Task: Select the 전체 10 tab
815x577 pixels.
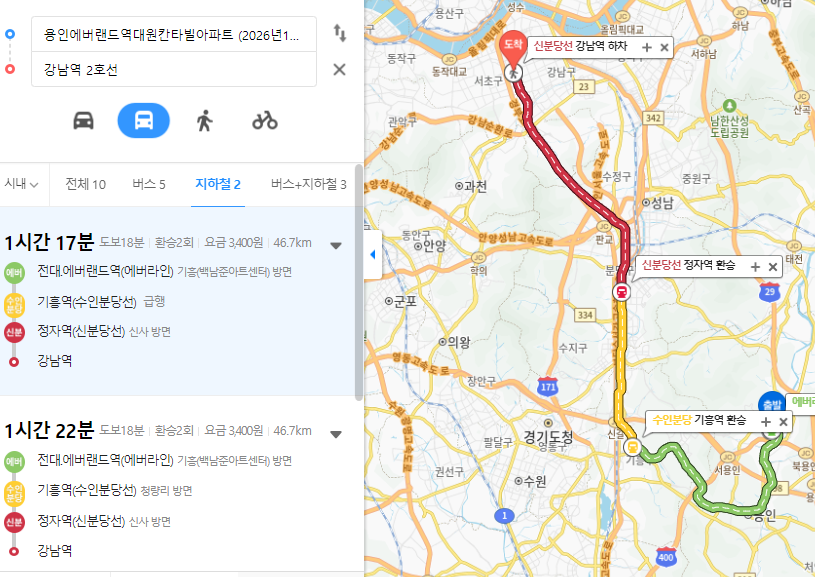Action: 85,184
